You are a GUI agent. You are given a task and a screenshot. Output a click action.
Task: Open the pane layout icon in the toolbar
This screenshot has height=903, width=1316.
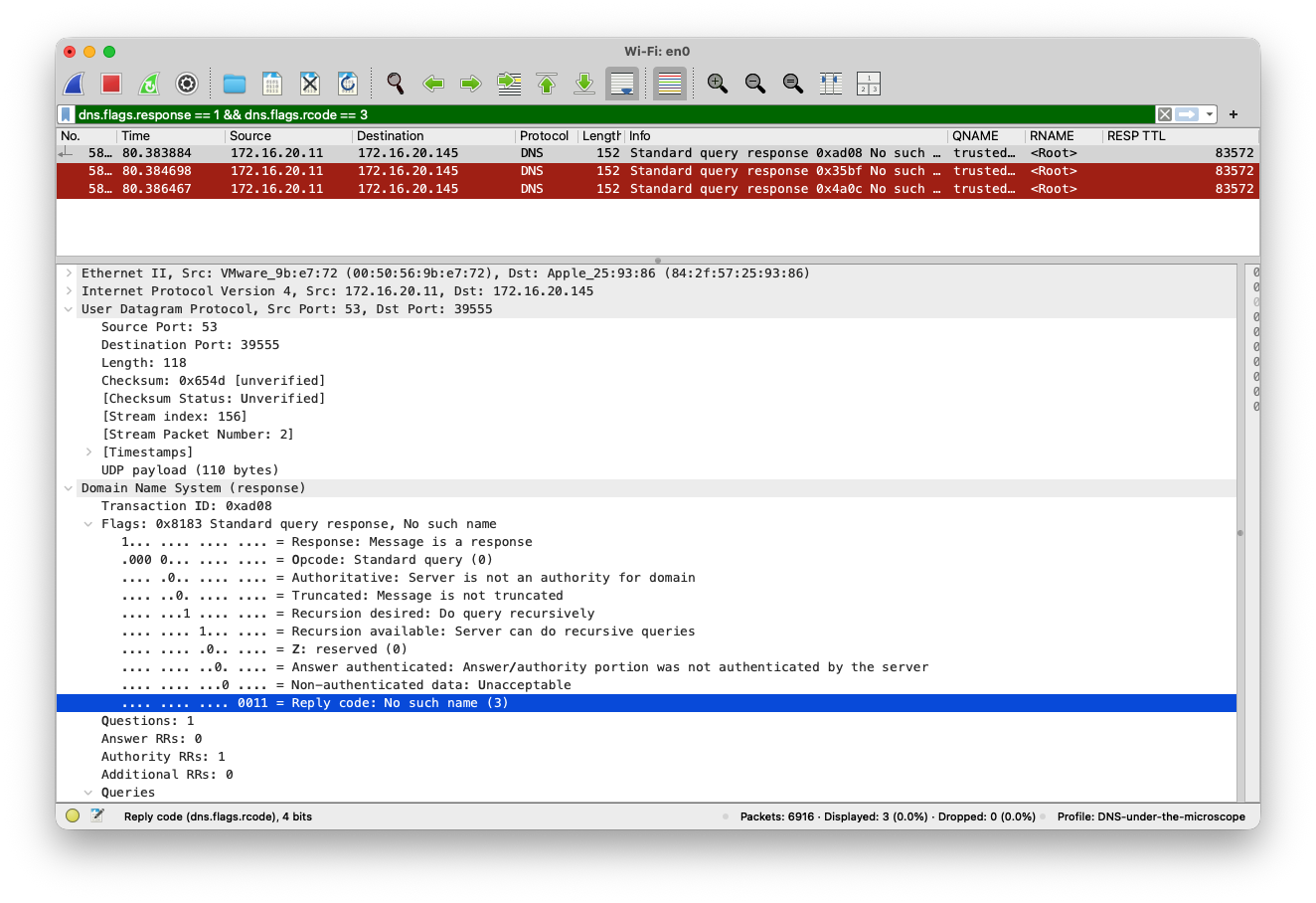869,84
